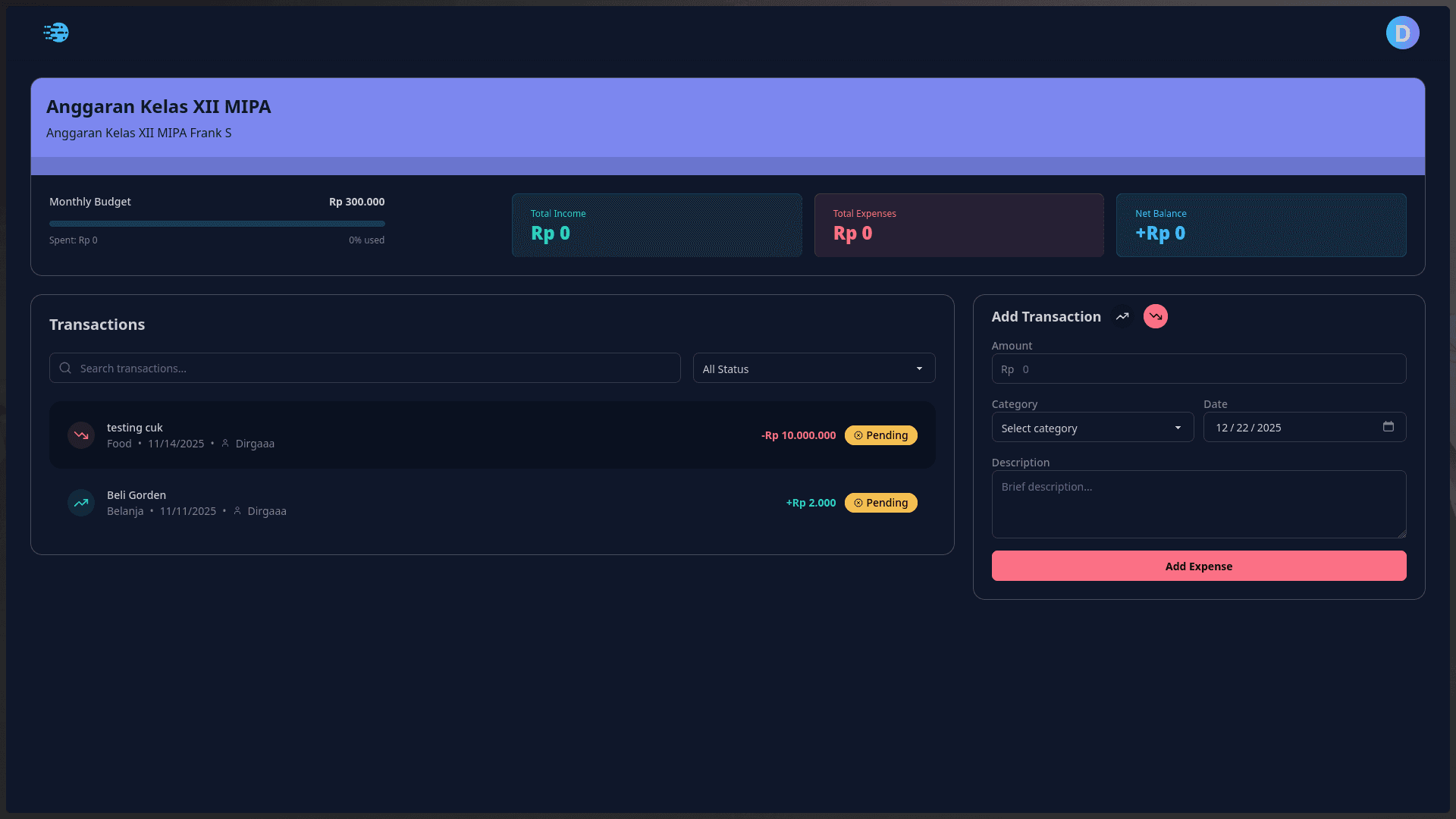Open the All Status filter dropdown
The height and width of the screenshot is (819, 1456).
coord(813,368)
